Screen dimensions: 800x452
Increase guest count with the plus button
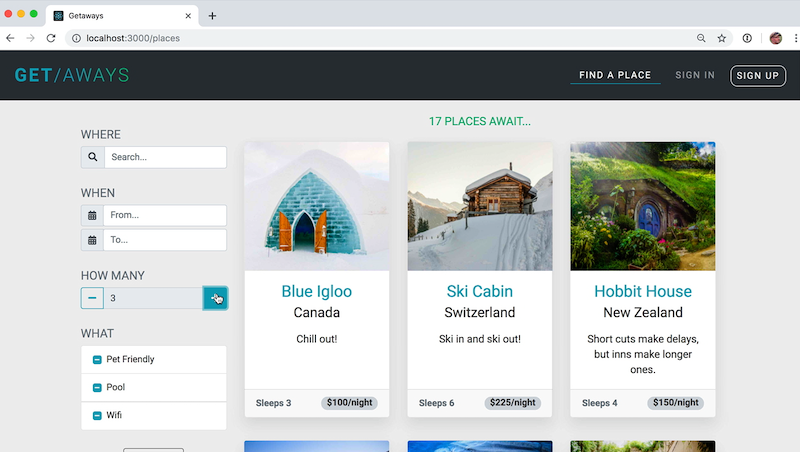[x=215, y=298]
